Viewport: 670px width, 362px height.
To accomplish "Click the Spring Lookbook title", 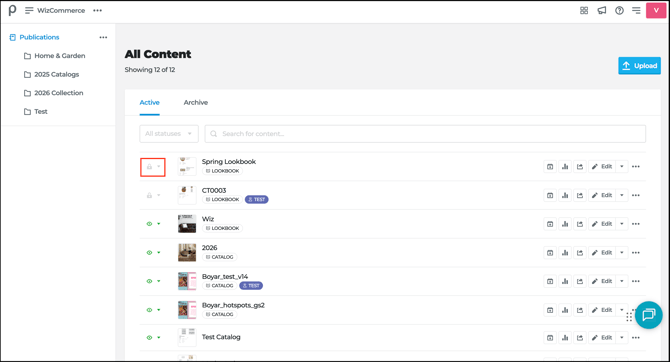I will 229,162.
